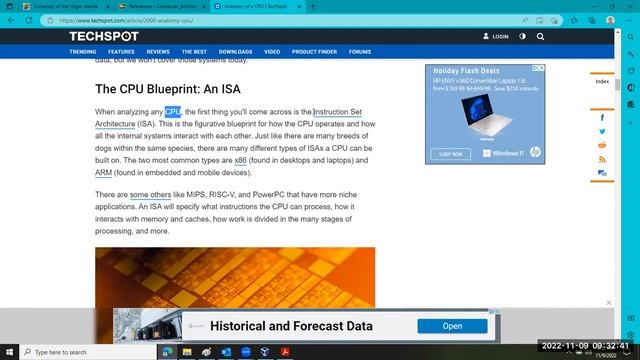The width and height of the screenshot is (640, 360).
Task: Click the LOGIN link
Action: click(x=496, y=36)
